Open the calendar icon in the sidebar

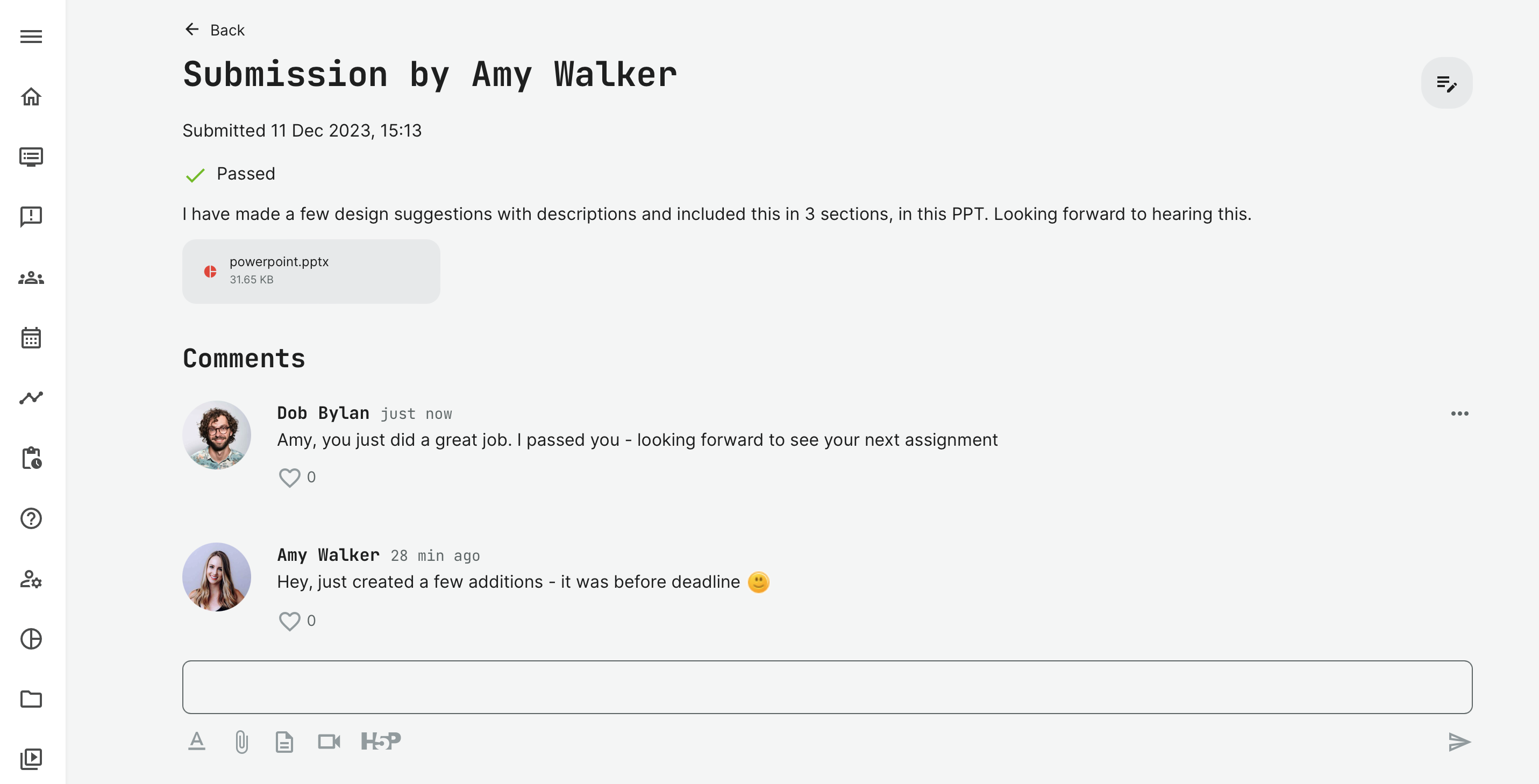pos(31,338)
